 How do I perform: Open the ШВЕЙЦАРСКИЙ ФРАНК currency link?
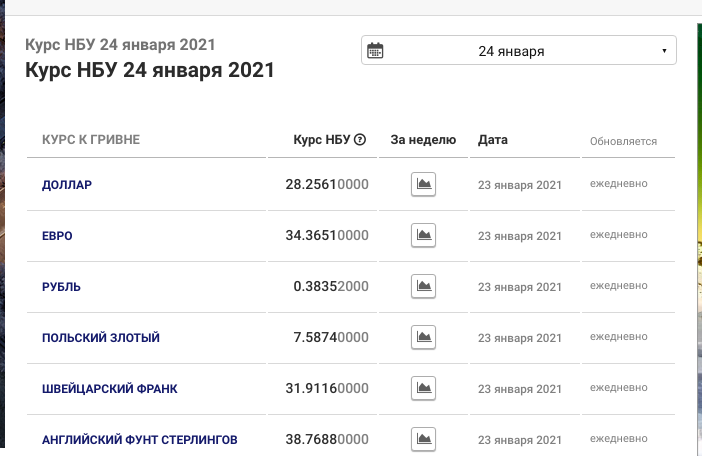point(110,388)
